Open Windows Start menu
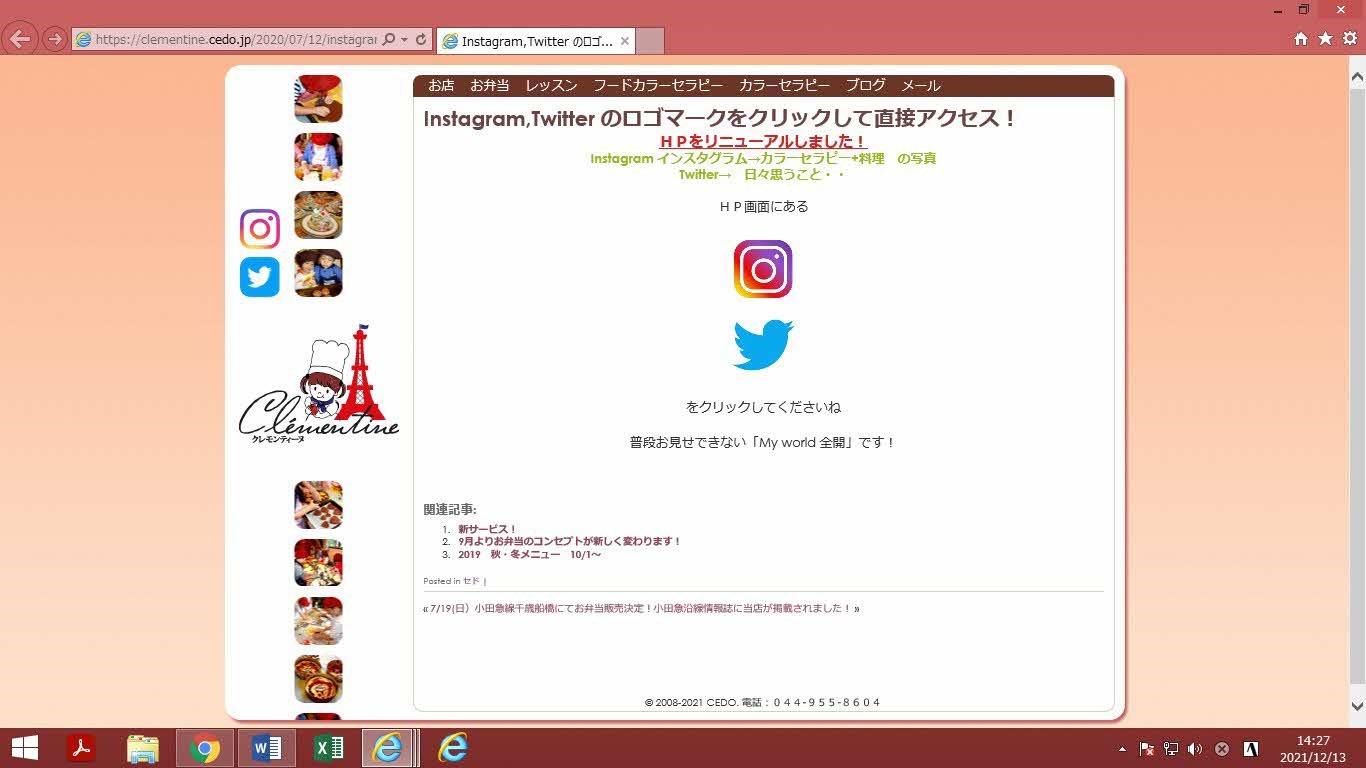 pyautogui.click(x=24, y=748)
